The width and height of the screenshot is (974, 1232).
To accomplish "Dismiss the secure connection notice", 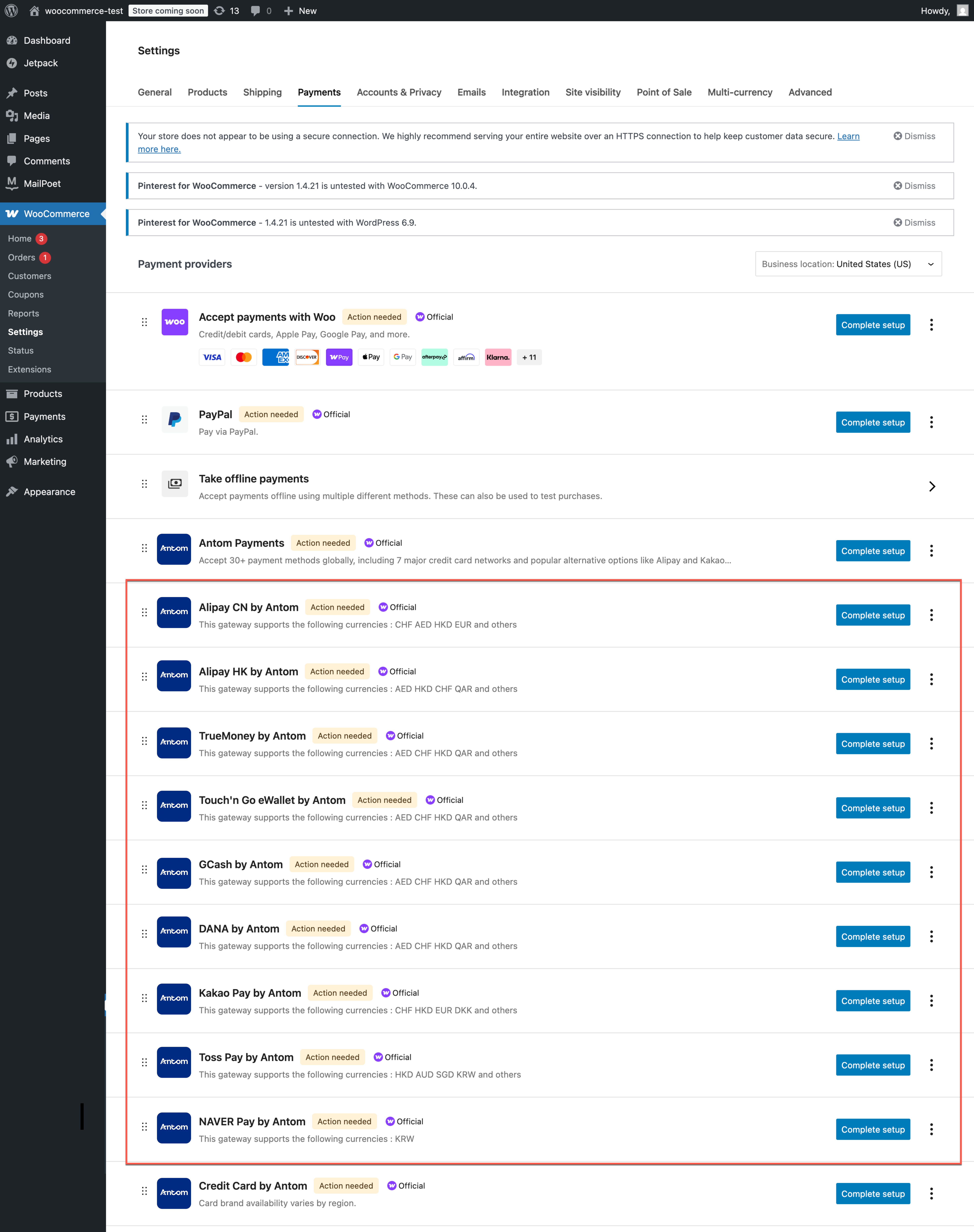I will (x=914, y=136).
